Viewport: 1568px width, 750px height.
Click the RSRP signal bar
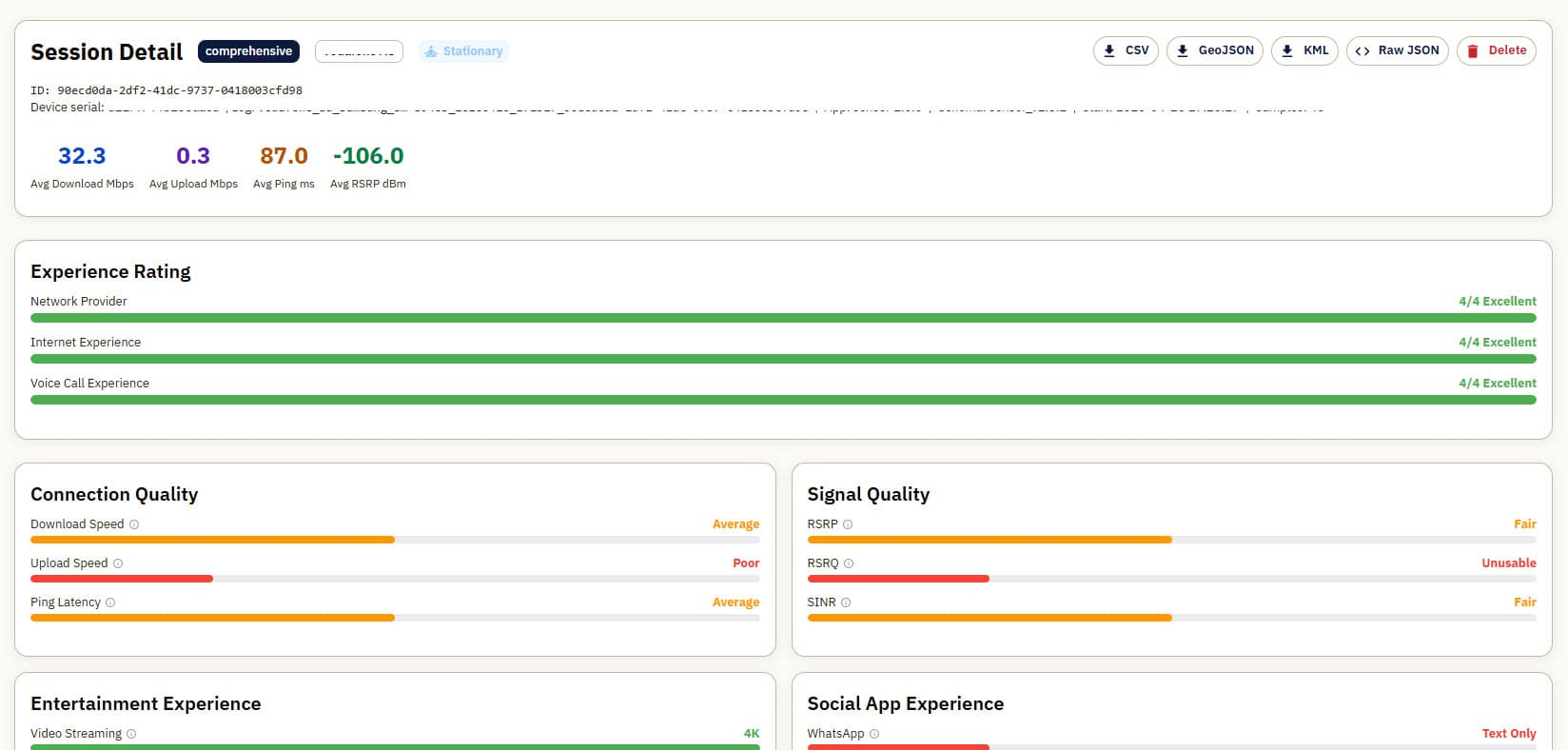click(1172, 540)
